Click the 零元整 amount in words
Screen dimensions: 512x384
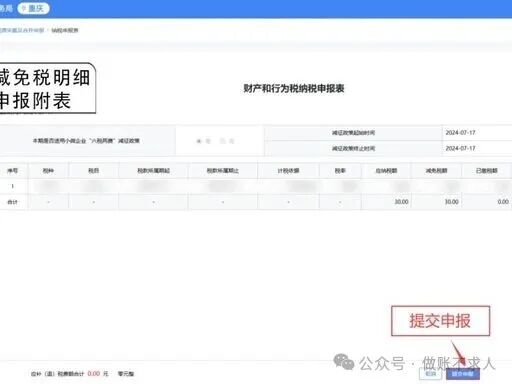[x=126, y=374]
